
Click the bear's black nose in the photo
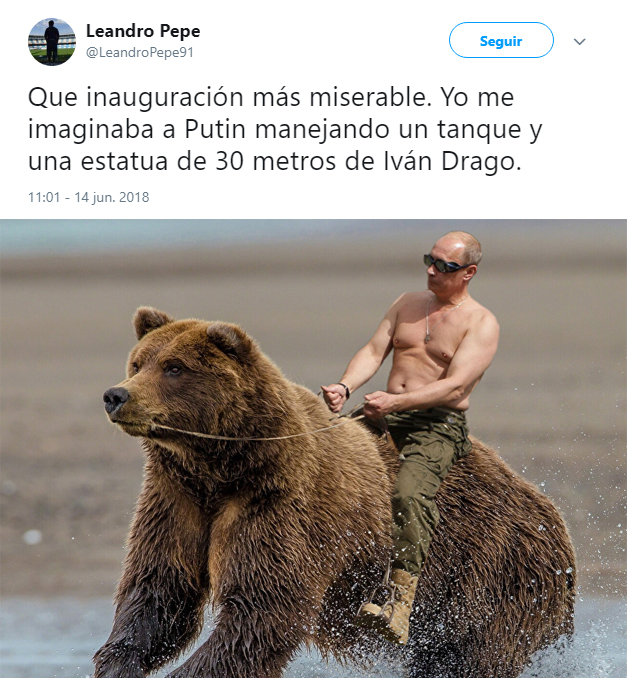point(115,398)
